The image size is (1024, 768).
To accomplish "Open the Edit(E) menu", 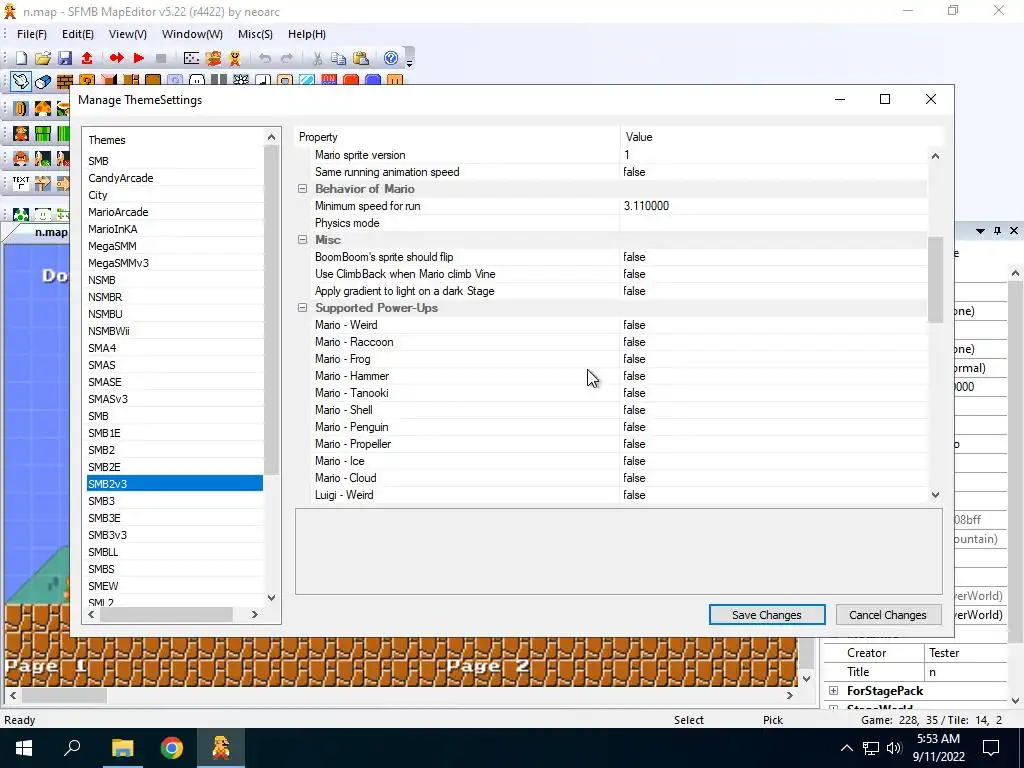I will [x=78, y=34].
